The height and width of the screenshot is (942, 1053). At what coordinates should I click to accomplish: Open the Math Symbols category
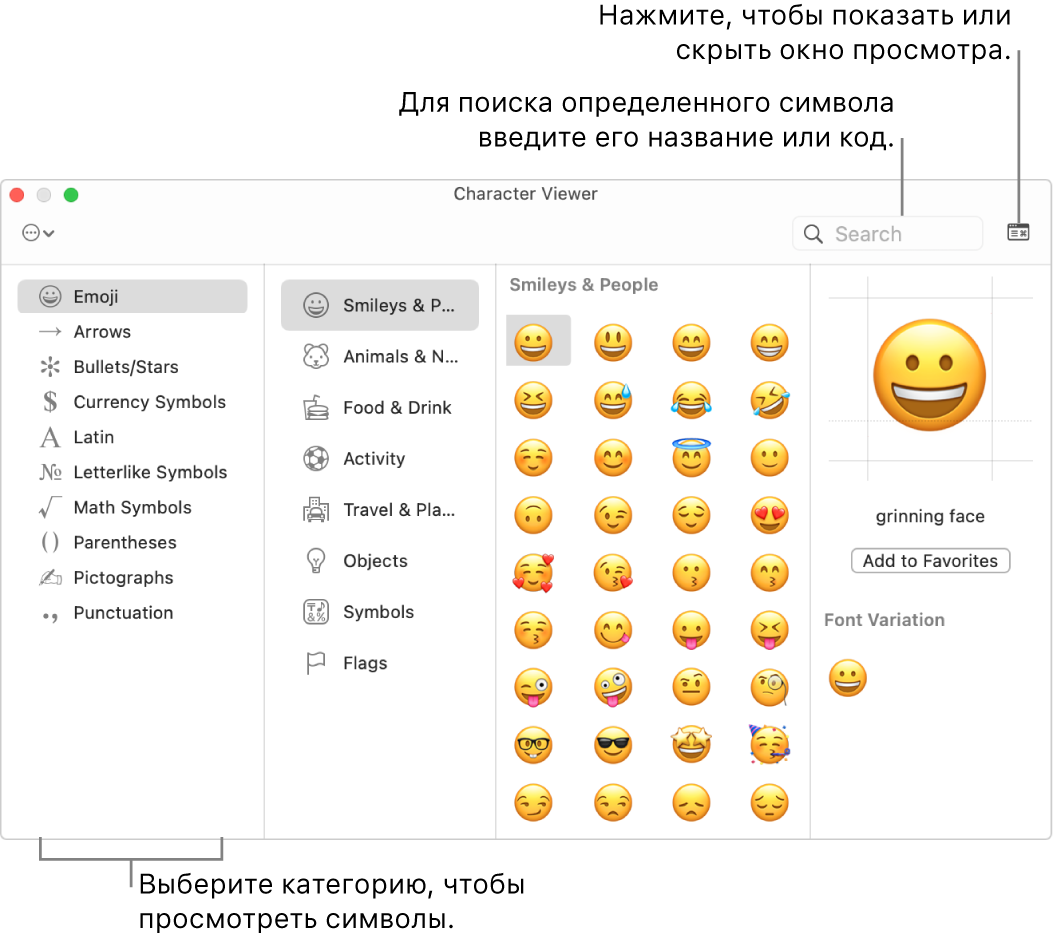(x=132, y=507)
